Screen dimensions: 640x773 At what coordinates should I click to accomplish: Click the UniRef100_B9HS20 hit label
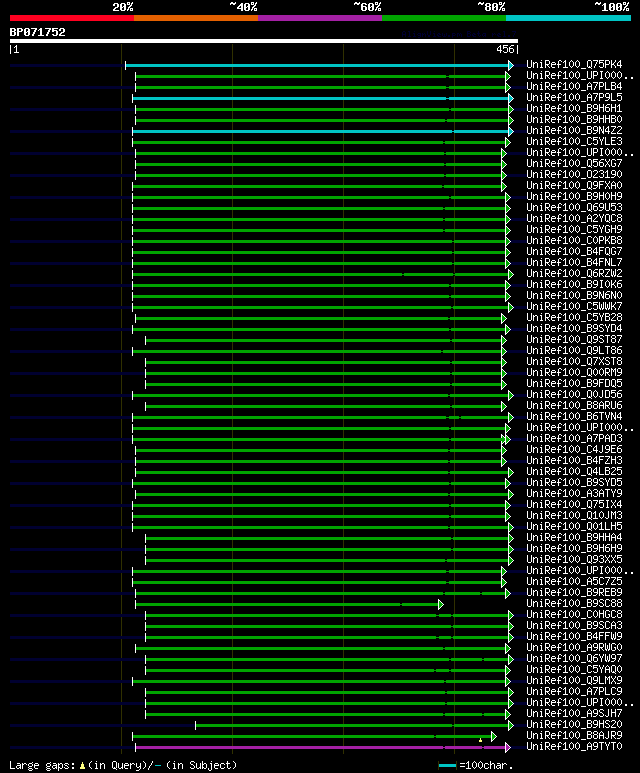(574, 725)
